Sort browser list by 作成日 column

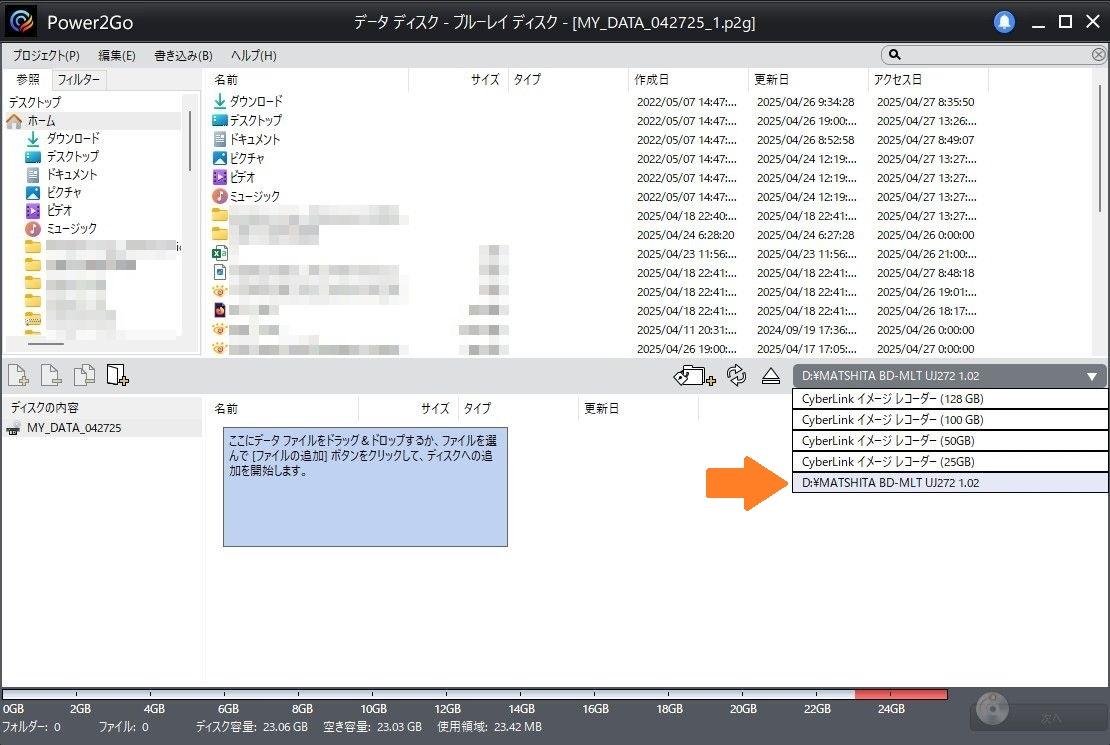(651, 79)
